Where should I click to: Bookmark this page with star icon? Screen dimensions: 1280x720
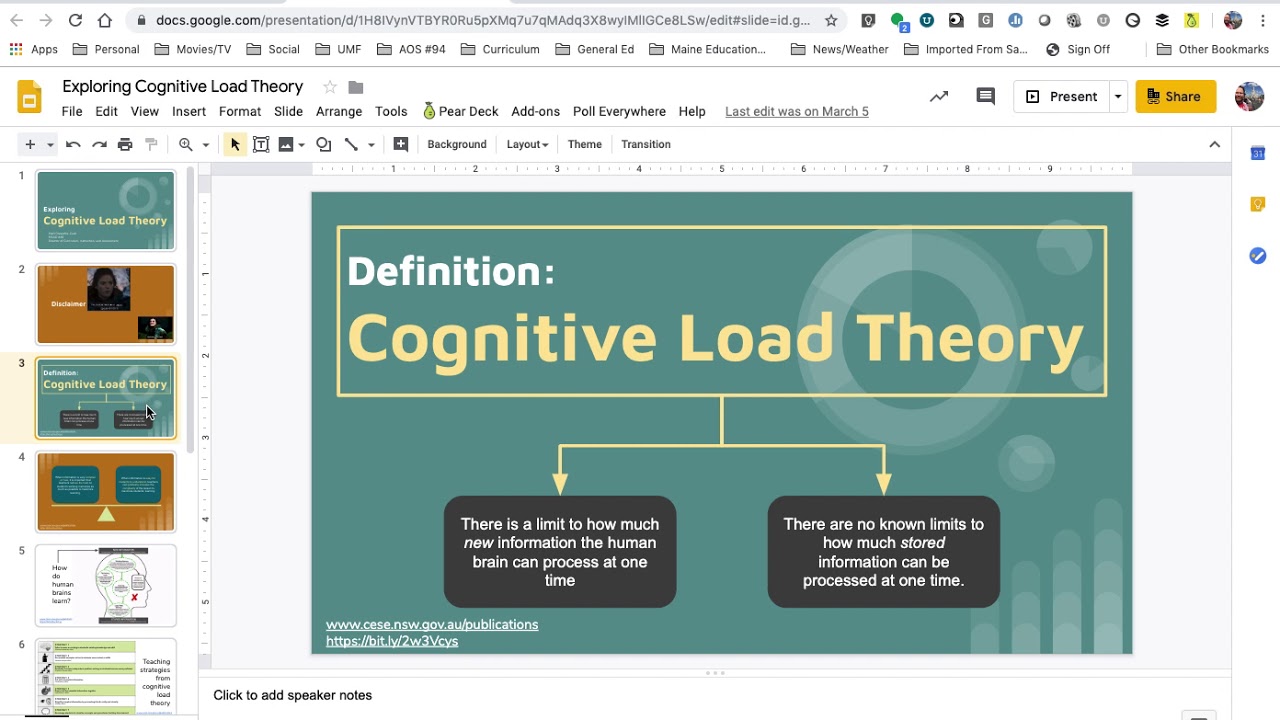(831, 20)
